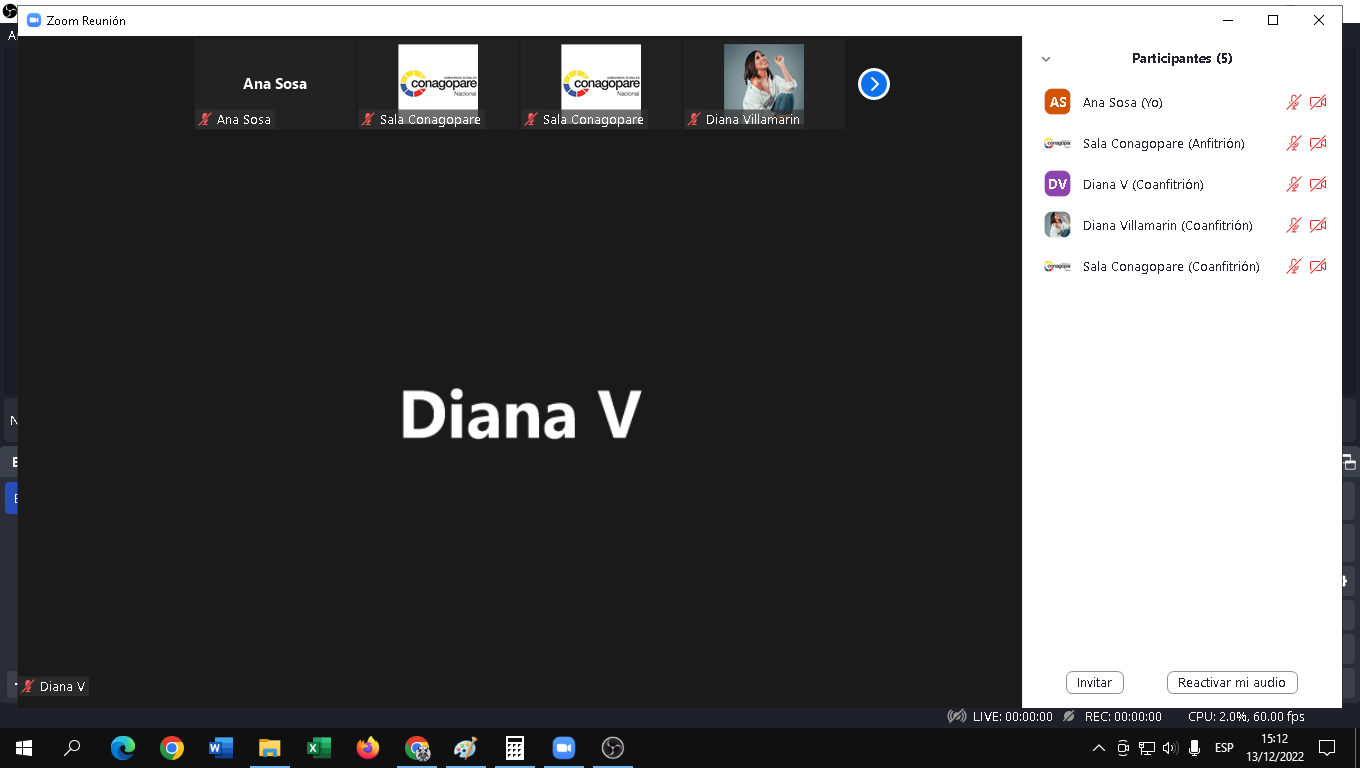The image size is (1360, 768).
Task: Click Diana Villamarin's photo avatar in list
Action: 1057,225
